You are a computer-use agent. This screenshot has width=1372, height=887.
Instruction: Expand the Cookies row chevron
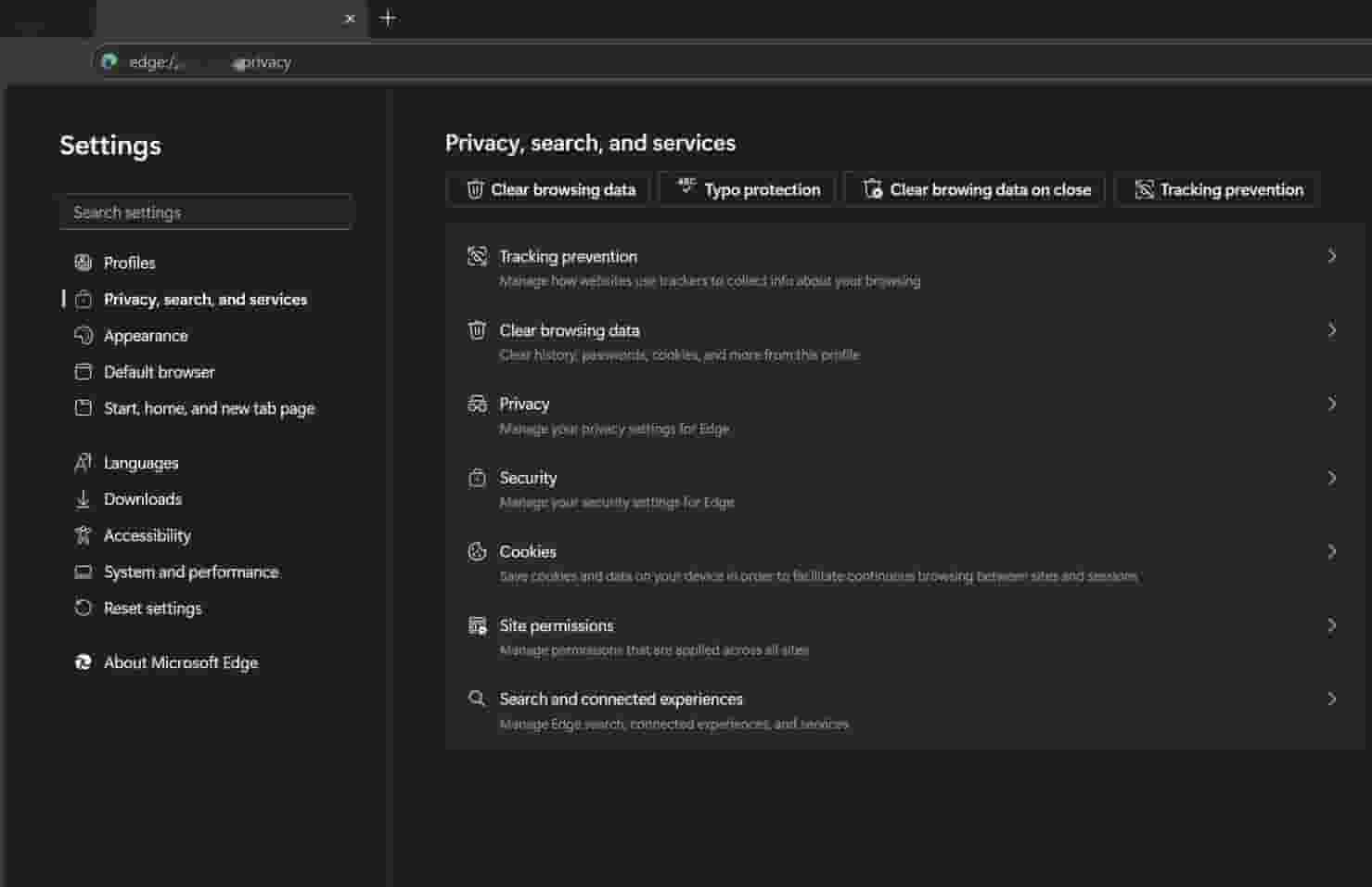click(x=1331, y=552)
